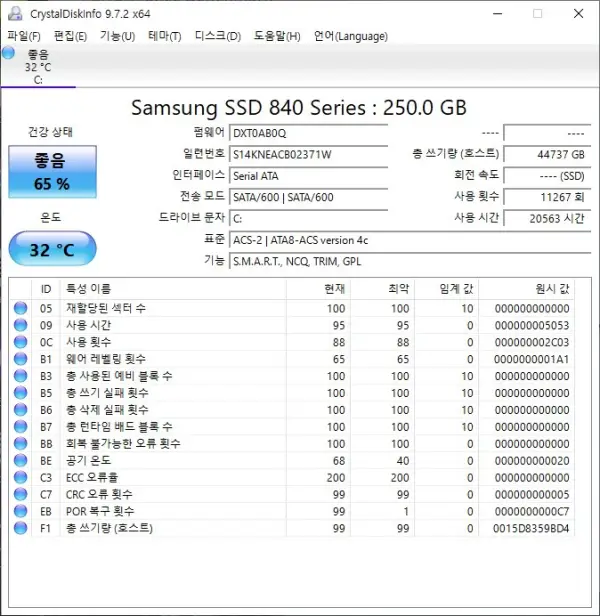
Task: Close the CrystalDiskInfo window
Action: point(578,14)
